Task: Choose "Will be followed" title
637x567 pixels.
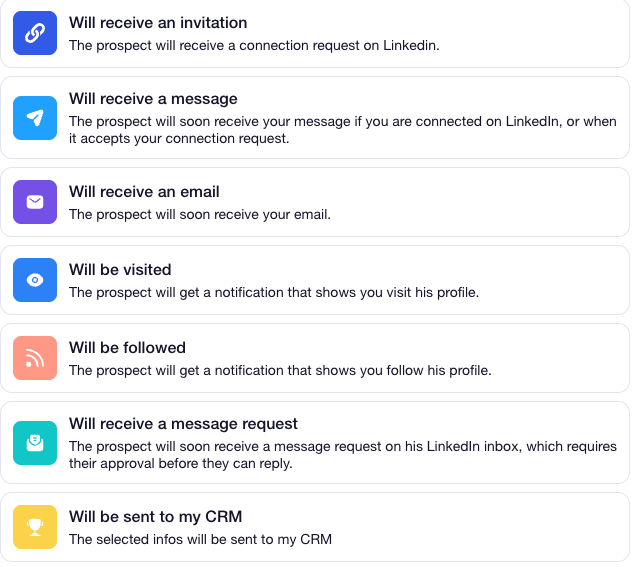Action: pos(127,347)
